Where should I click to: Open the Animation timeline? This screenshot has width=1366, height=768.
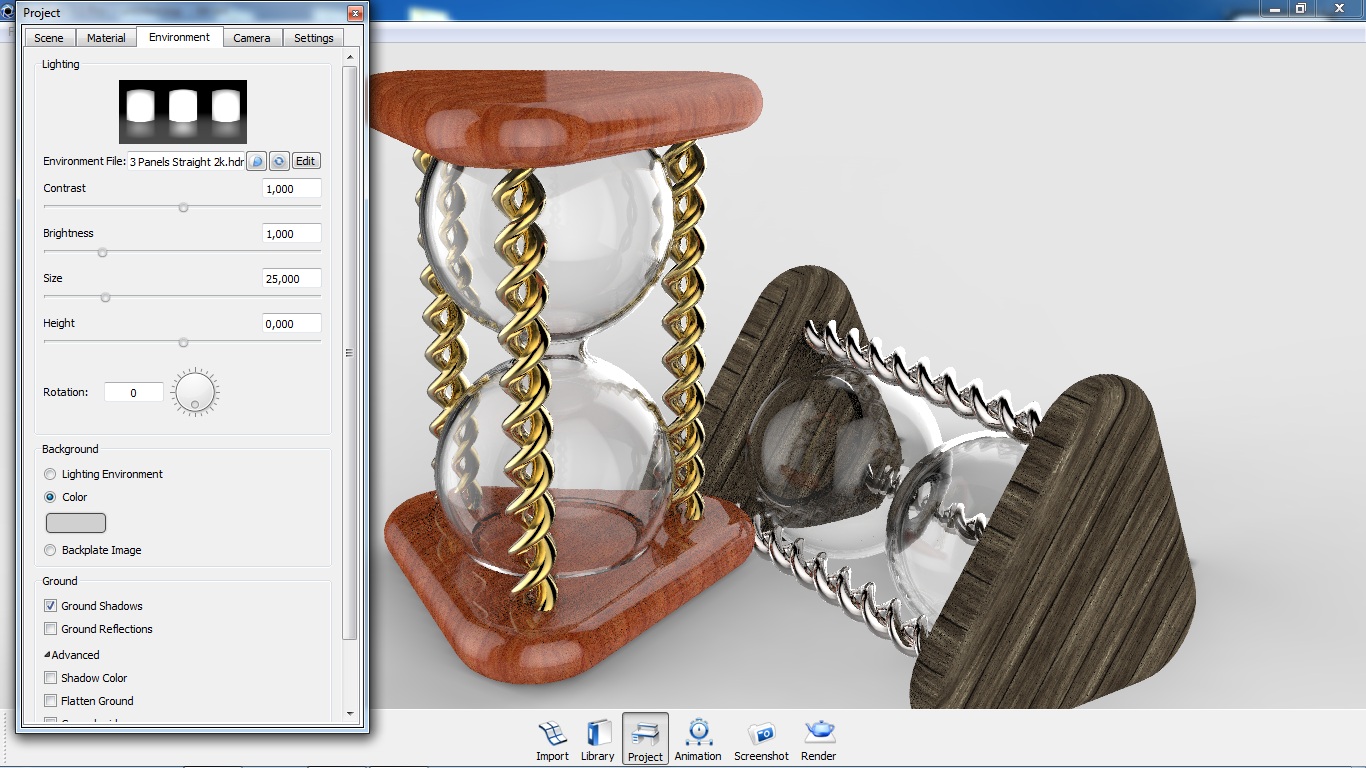698,740
